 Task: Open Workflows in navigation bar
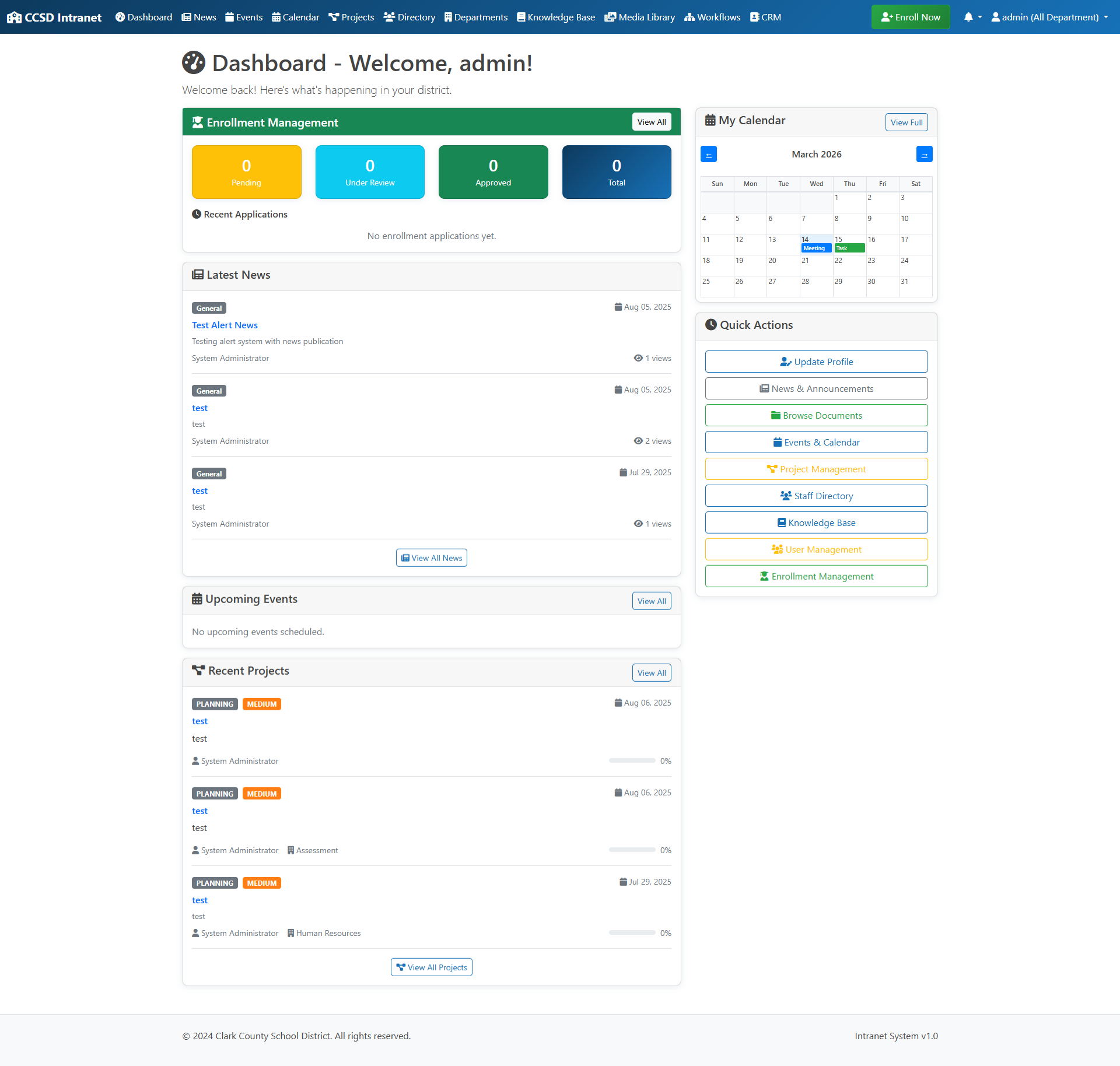tap(712, 17)
